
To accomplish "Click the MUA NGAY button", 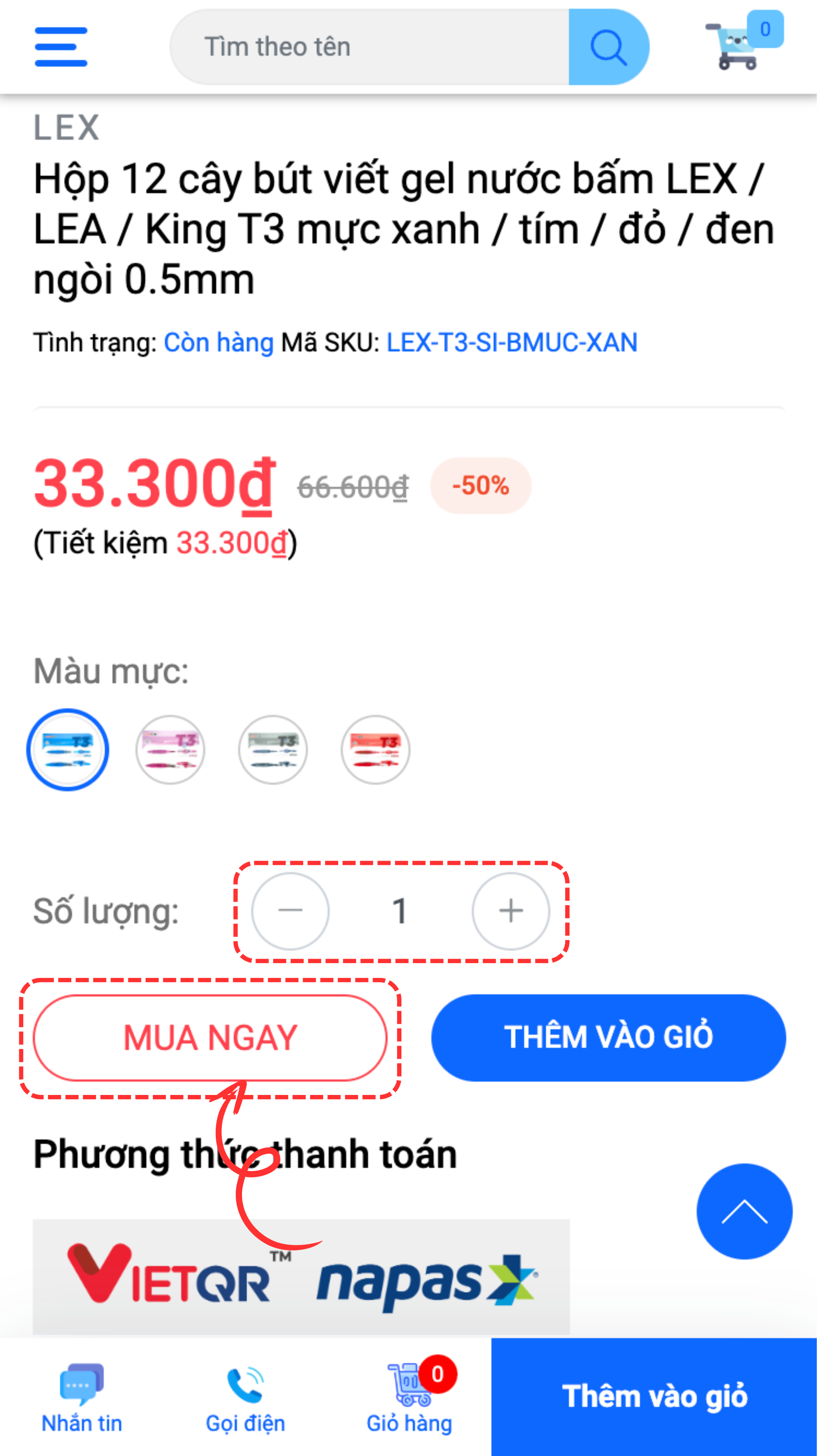I will [x=211, y=1038].
